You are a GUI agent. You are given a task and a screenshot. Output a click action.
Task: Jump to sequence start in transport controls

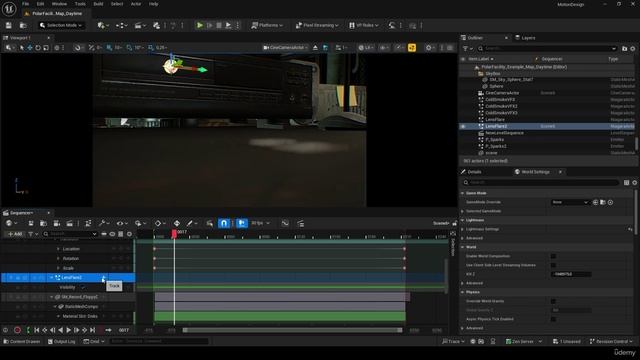(36, 330)
